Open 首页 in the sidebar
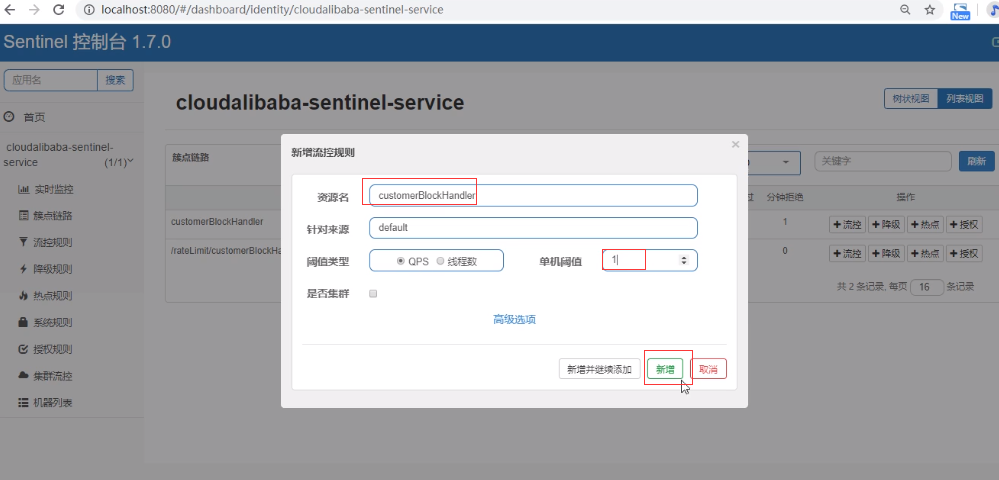Viewport: 999px width, 480px height. point(34,117)
